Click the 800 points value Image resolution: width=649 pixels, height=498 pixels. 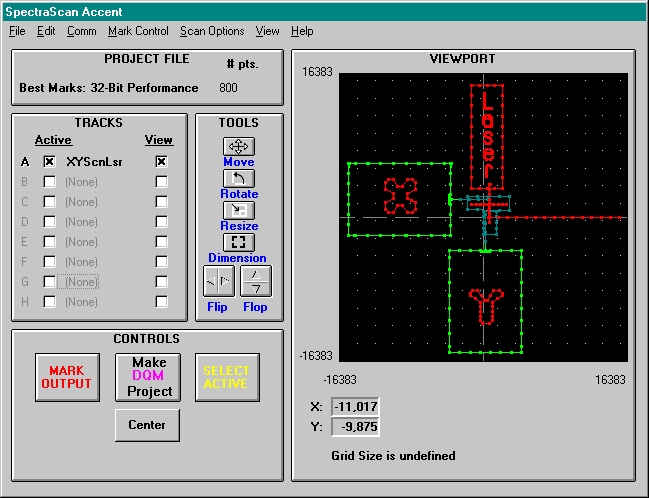point(228,88)
